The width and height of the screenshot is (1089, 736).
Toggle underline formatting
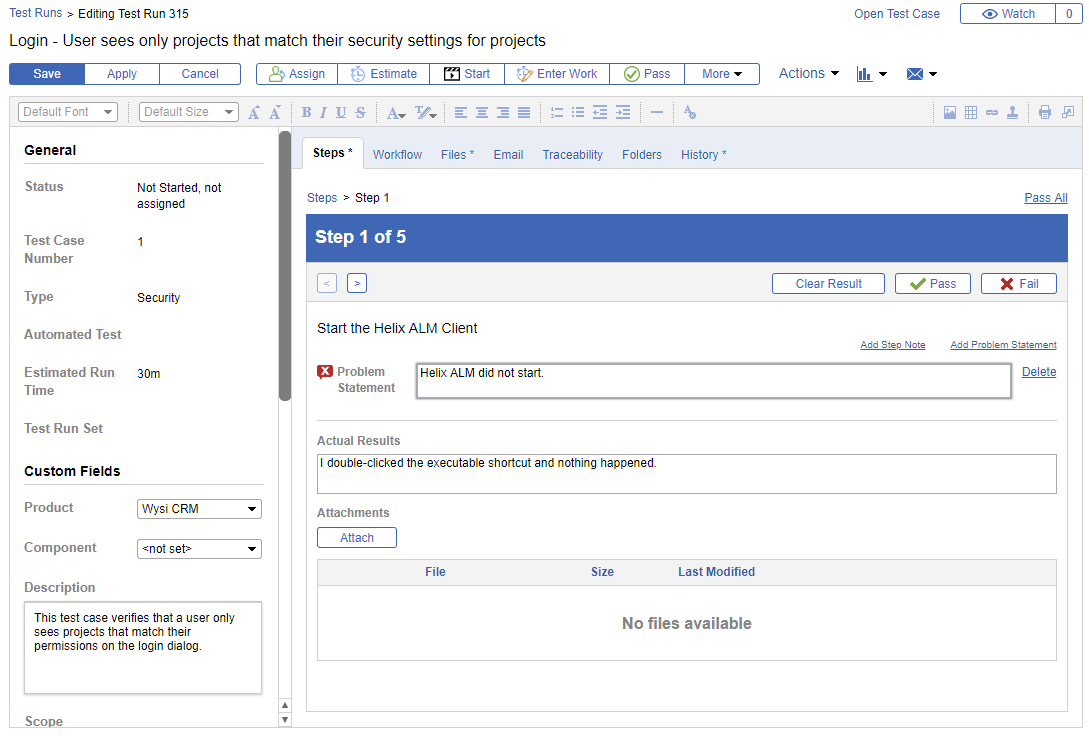click(x=341, y=113)
